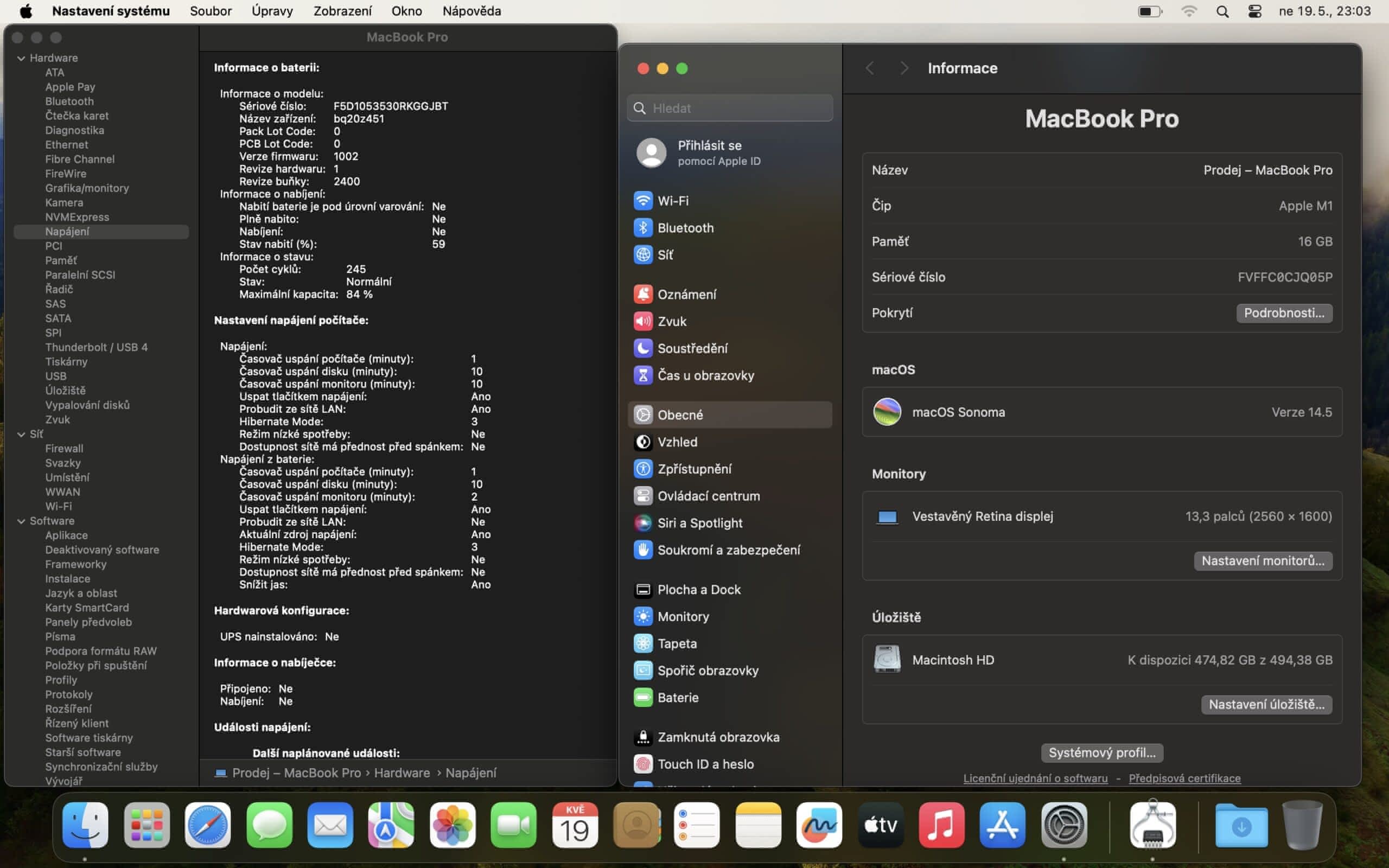Open Control Center from menu bar
The width and height of the screenshot is (1389, 868).
[x=1254, y=11]
